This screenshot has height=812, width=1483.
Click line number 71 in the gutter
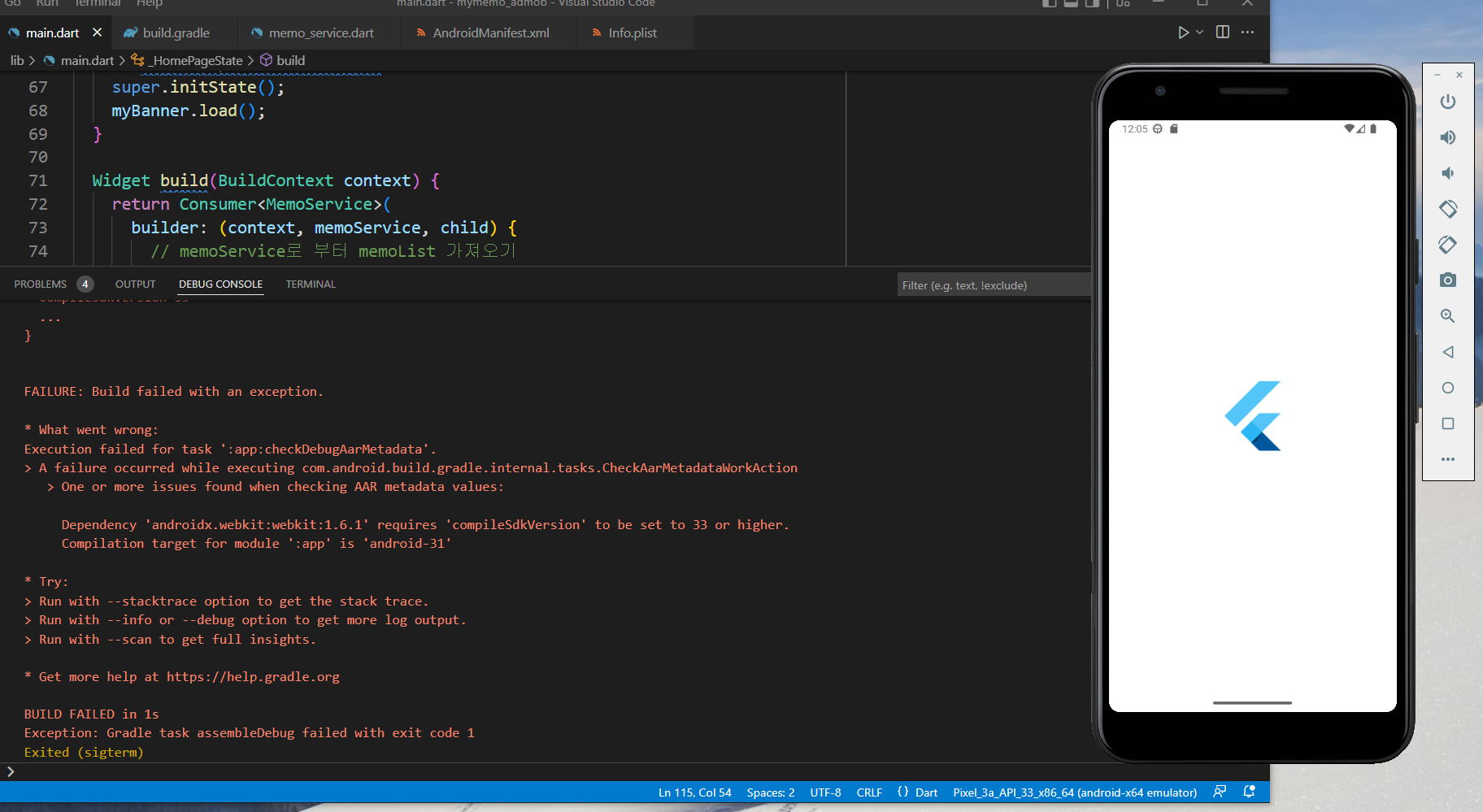coord(38,180)
